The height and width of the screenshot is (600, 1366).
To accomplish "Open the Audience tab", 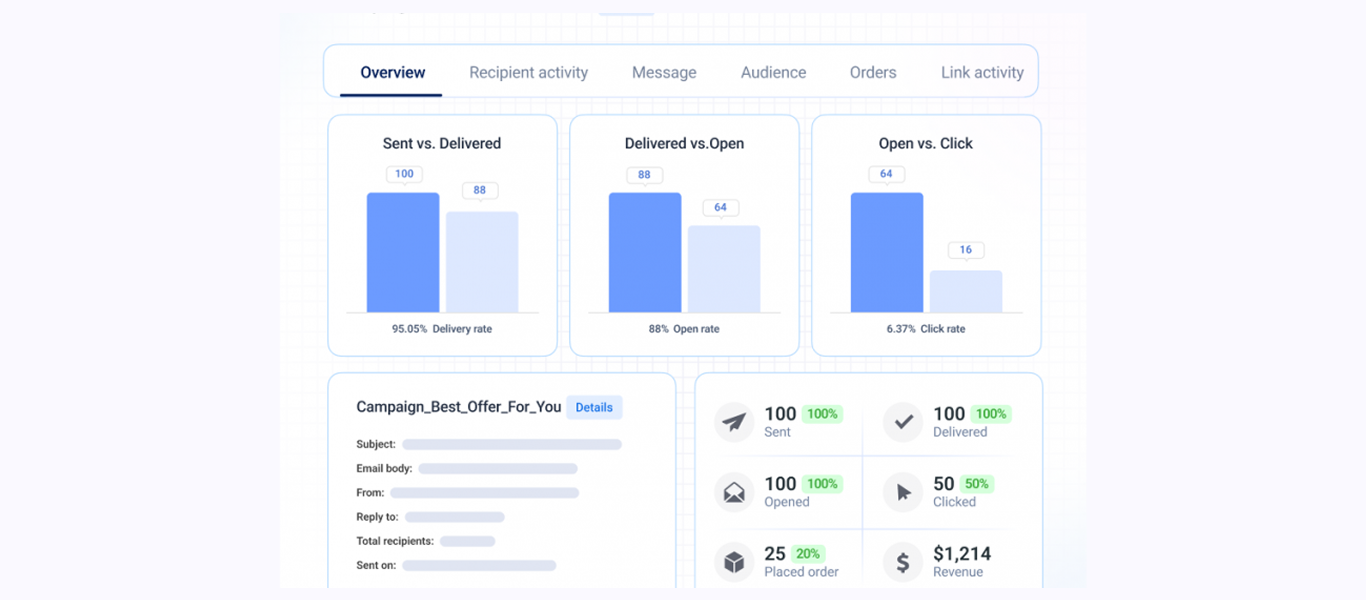I will pyautogui.click(x=773, y=72).
